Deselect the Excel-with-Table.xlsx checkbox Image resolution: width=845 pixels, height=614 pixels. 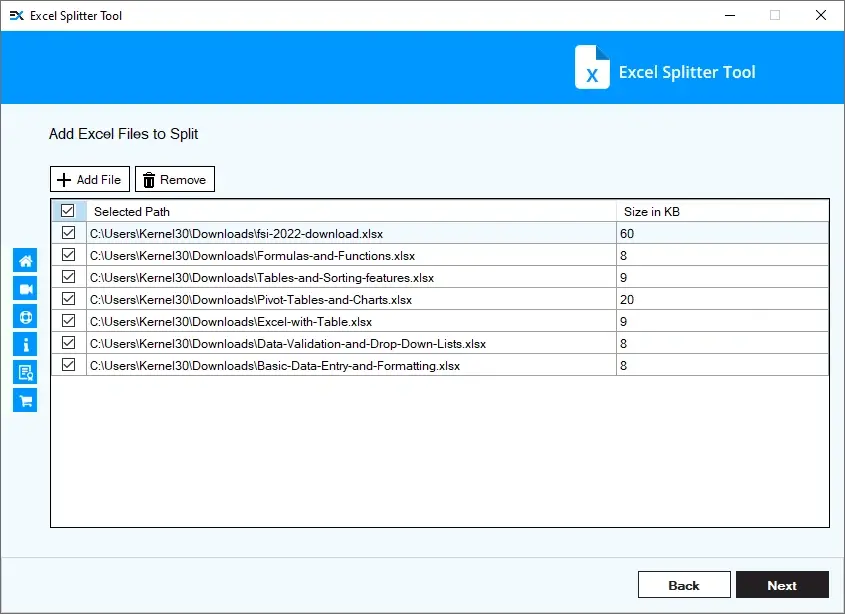click(x=68, y=321)
